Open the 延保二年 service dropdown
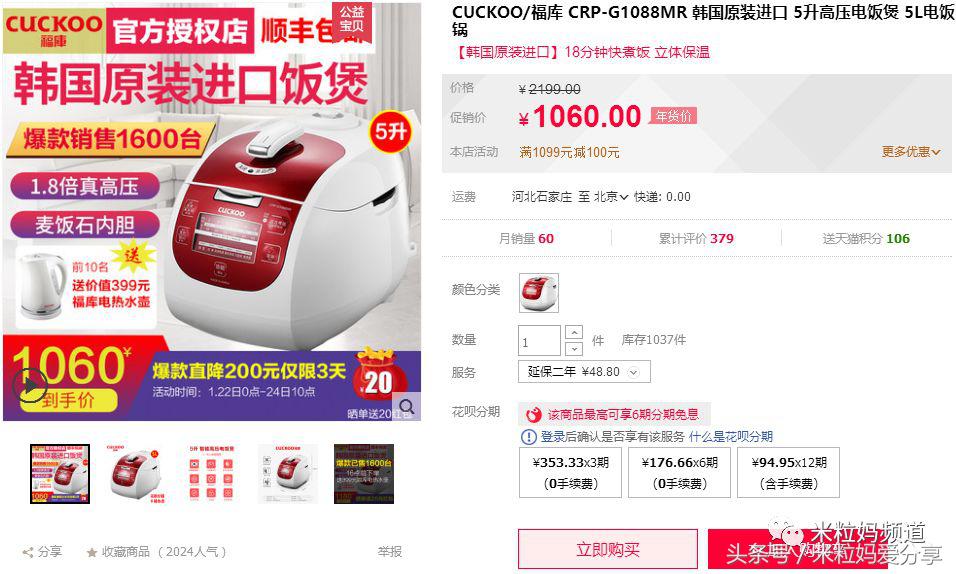 (x=584, y=371)
